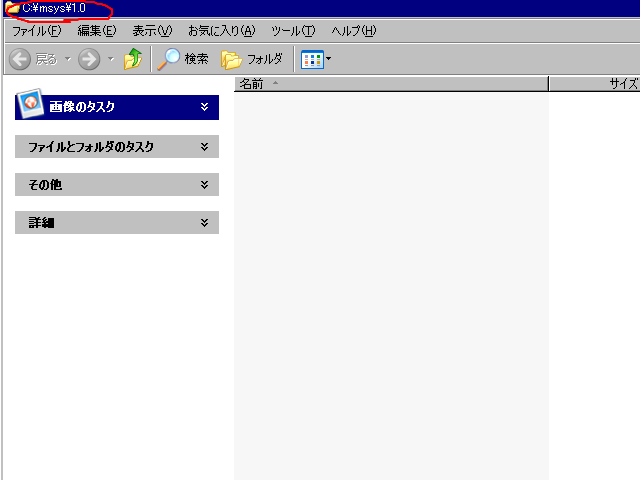
Task: Click the ファイルとフォルダのタスク header text
Action: pyautogui.click(x=91, y=147)
